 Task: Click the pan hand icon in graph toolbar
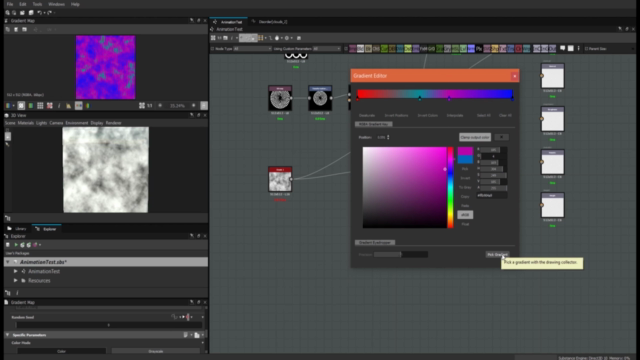click(277, 38)
